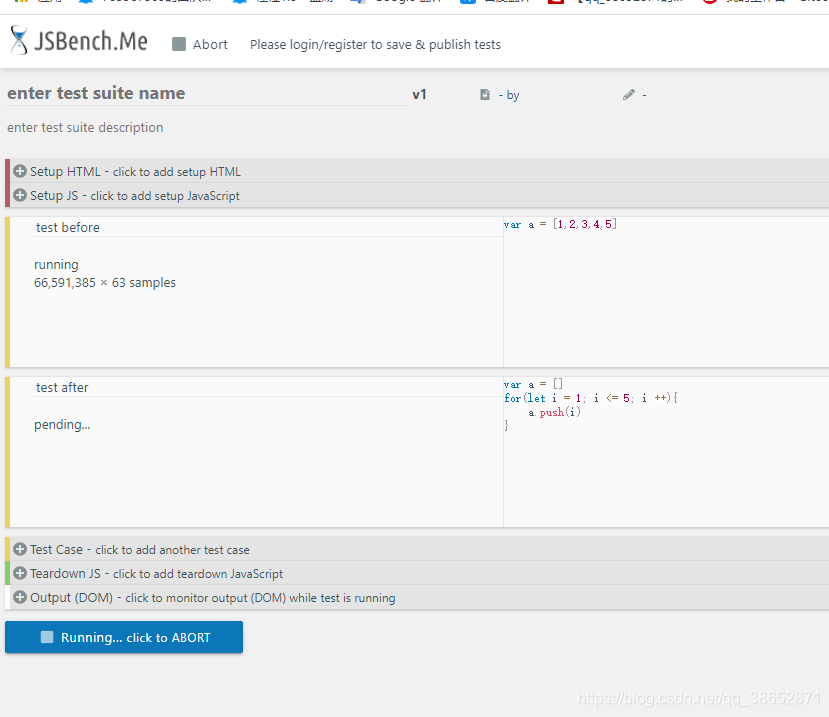Click the monitor output (DOM) label
The width and height of the screenshot is (829, 717).
260,598
